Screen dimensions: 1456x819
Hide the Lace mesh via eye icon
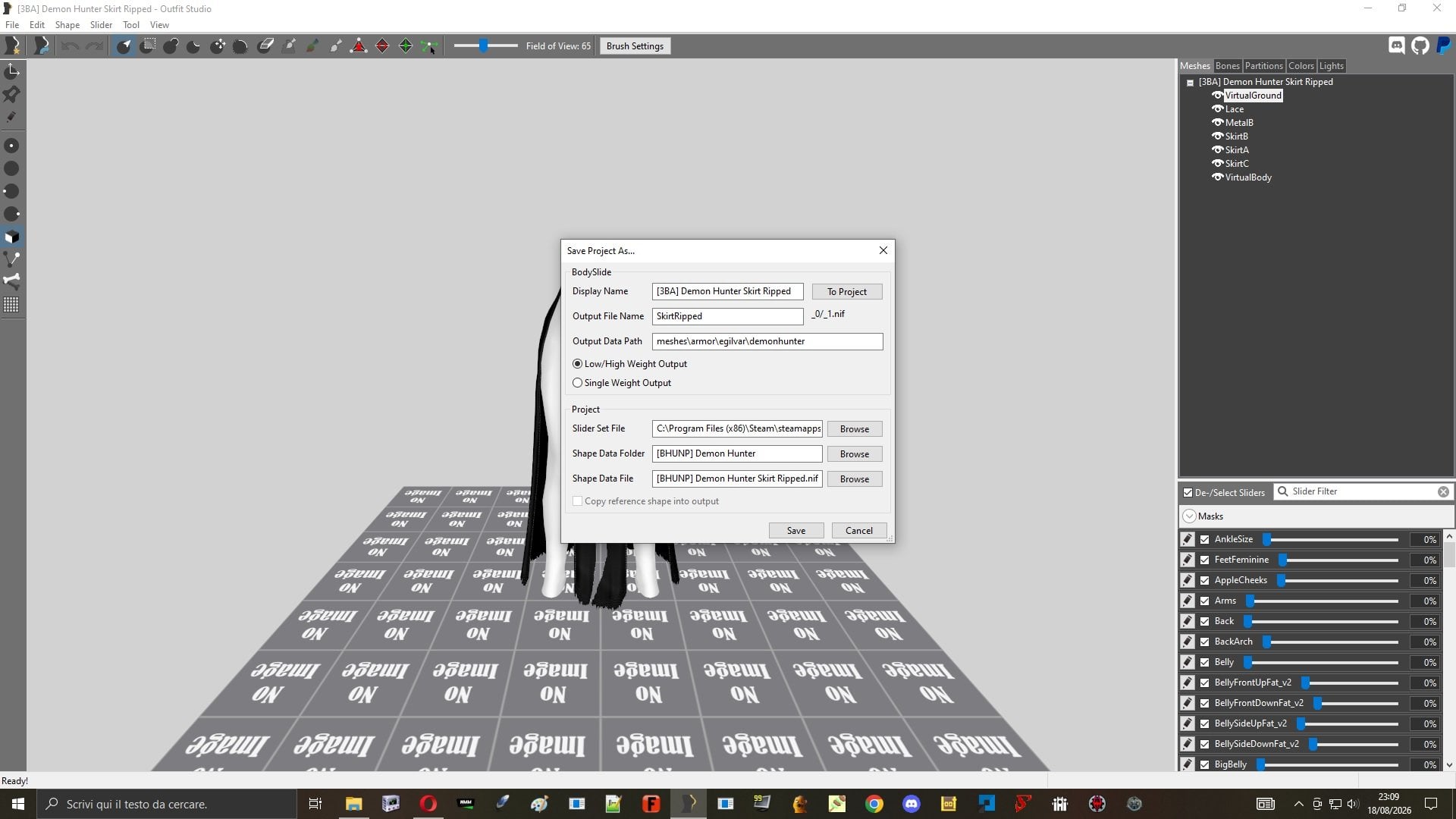click(1217, 109)
